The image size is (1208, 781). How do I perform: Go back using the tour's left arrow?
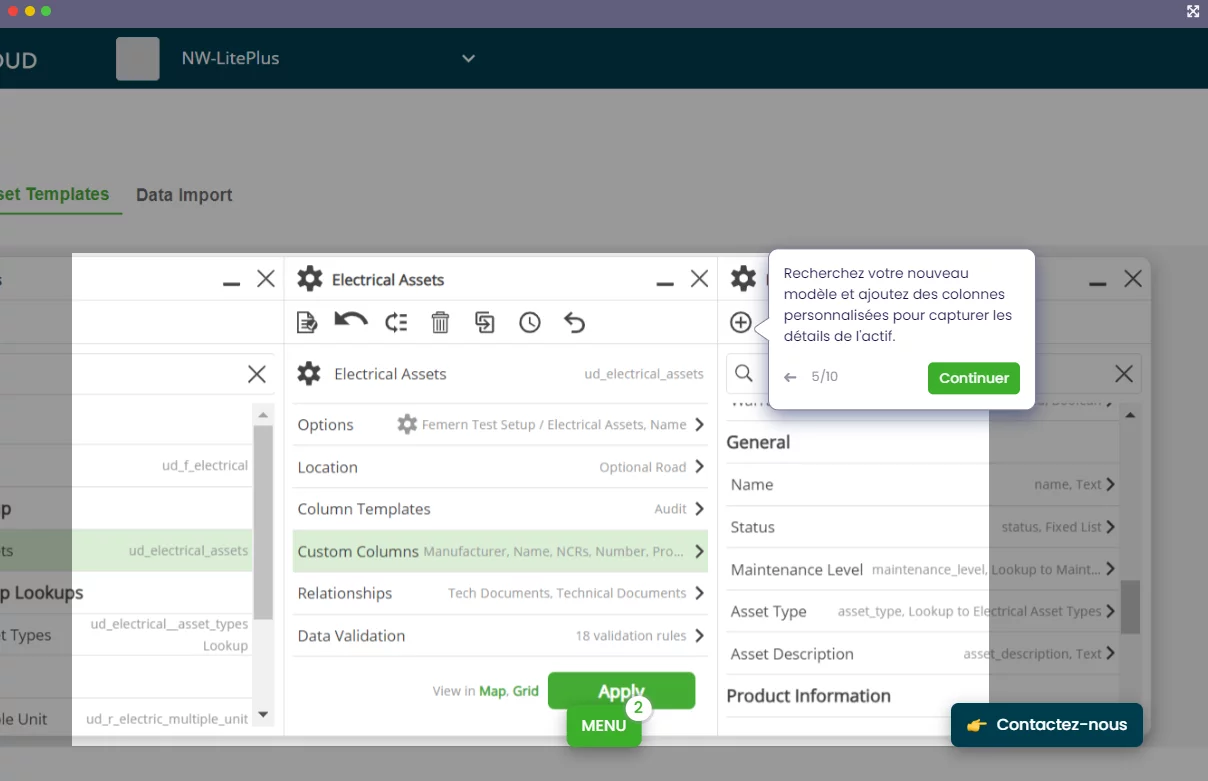(x=790, y=378)
